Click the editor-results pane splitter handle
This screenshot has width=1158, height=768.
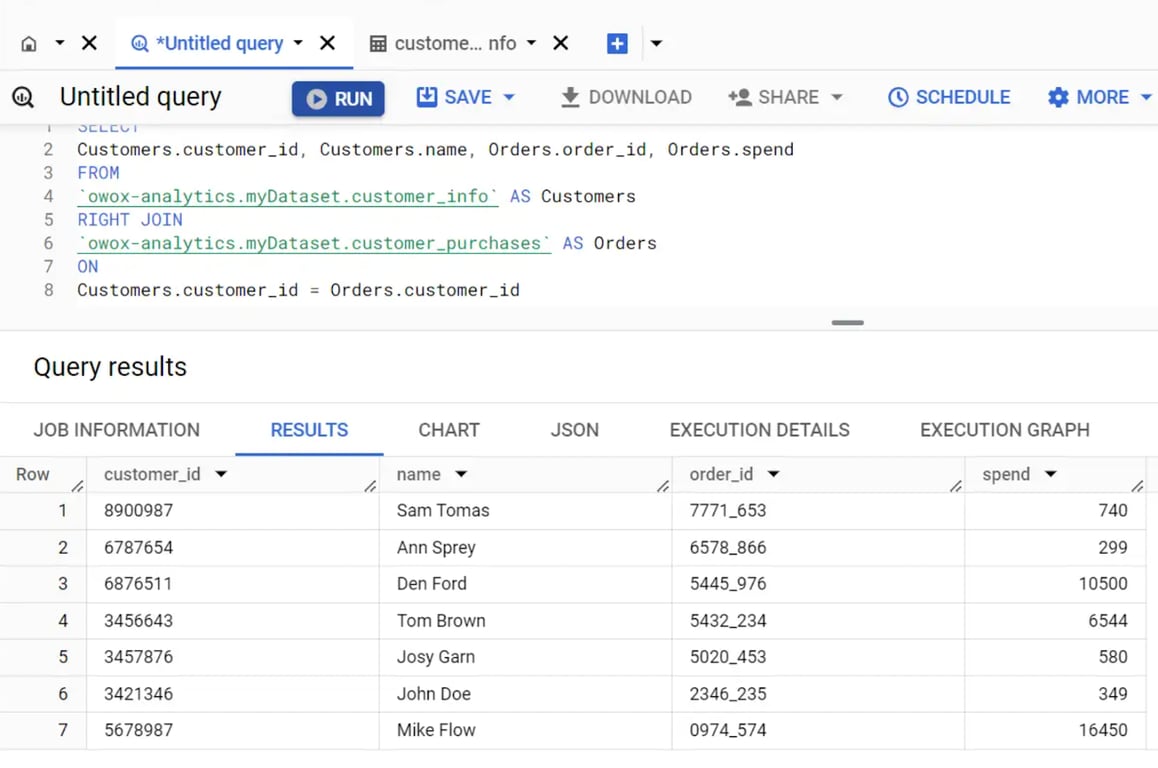[847, 323]
